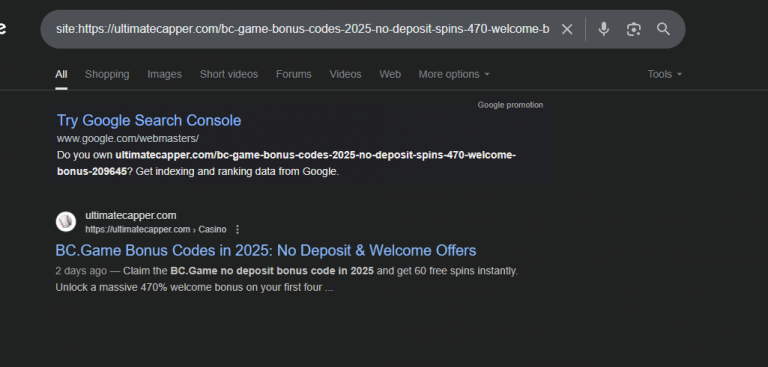Switch to the Shopping tab

pos(107,74)
